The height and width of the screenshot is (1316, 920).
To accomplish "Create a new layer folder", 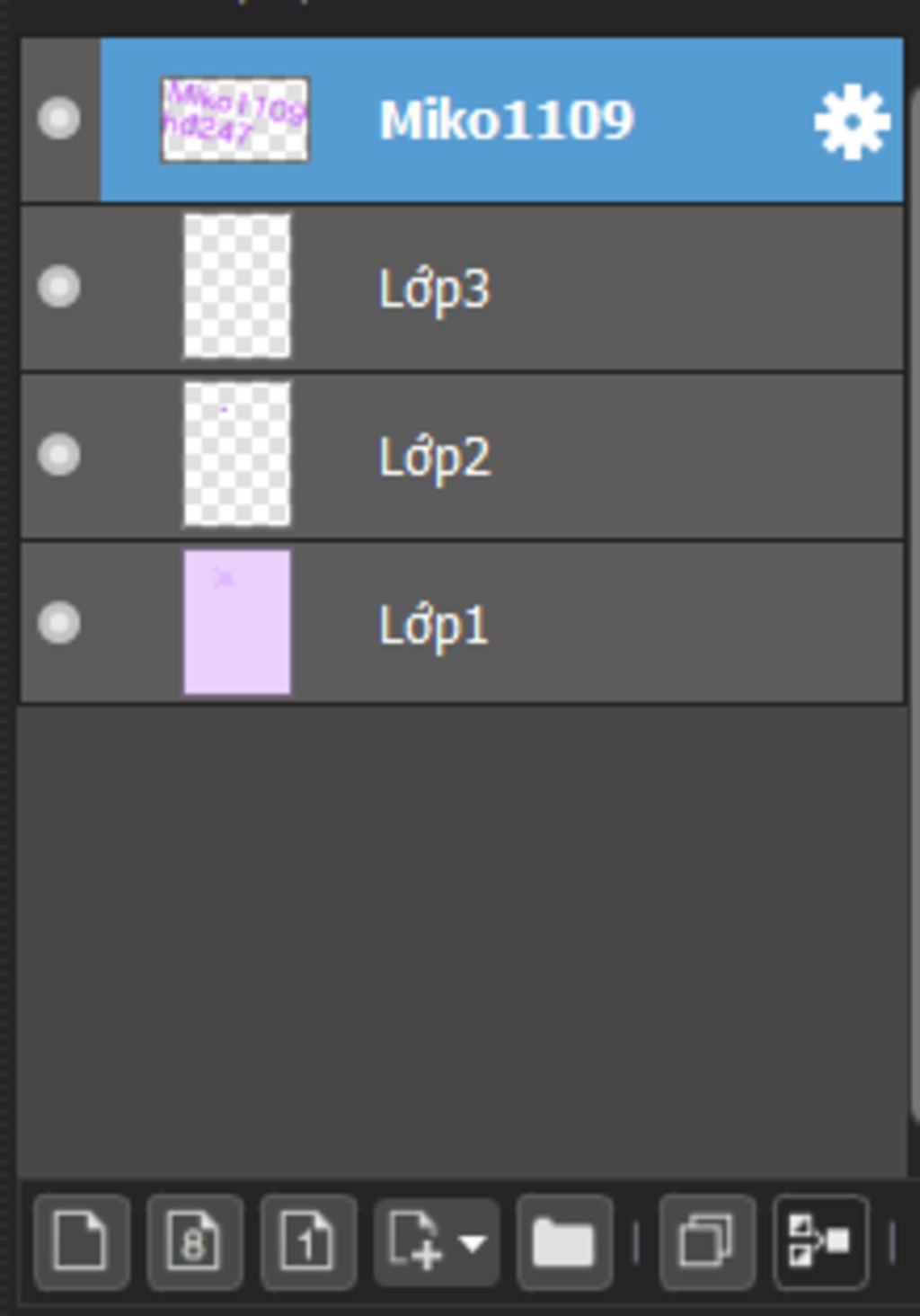I will tap(564, 1242).
